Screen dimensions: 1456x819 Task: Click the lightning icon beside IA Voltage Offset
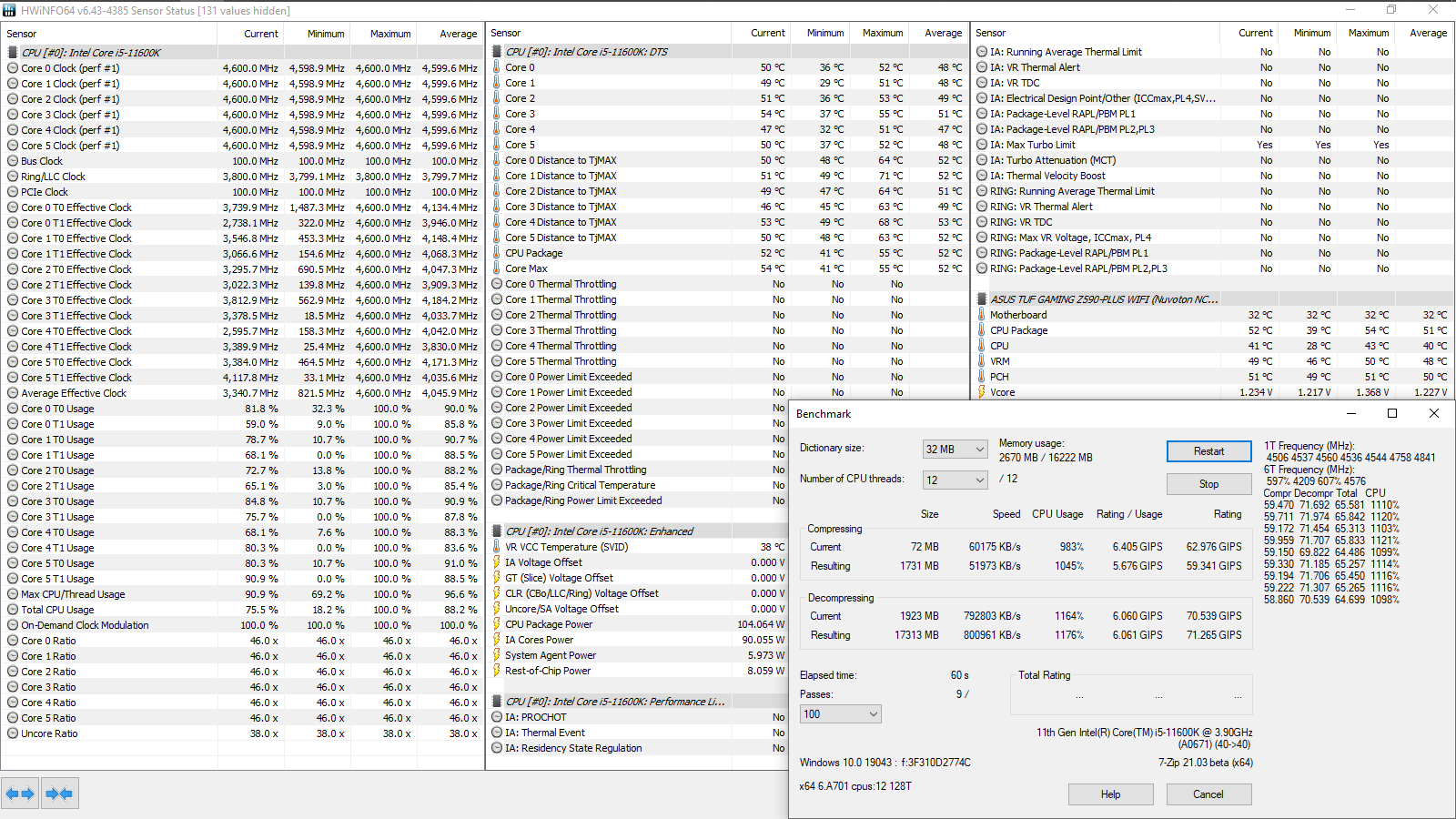click(x=497, y=562)
